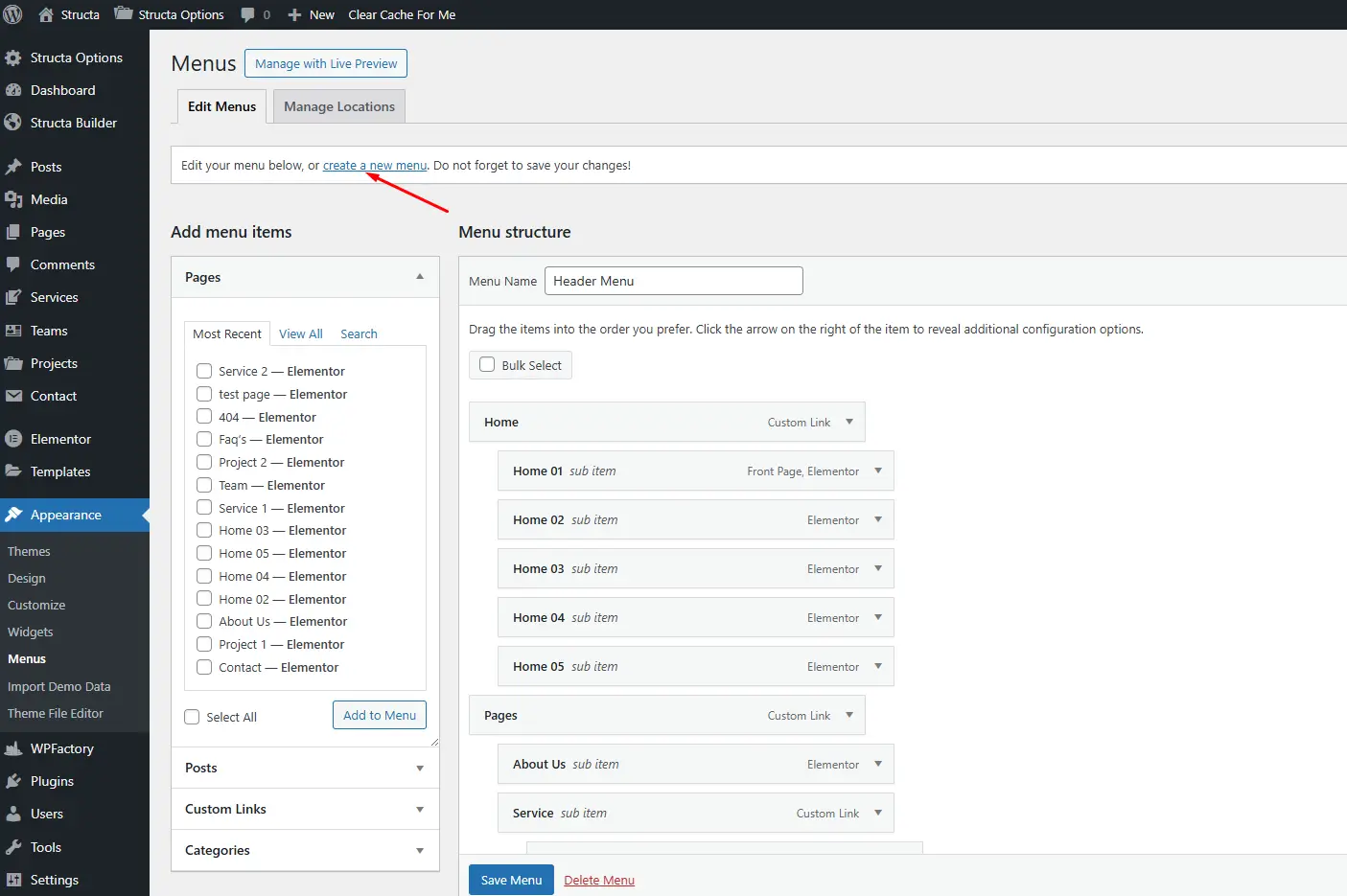
Task: Expand the Posts accordion section
Action: pyautogui.click(x=305, y=768)
